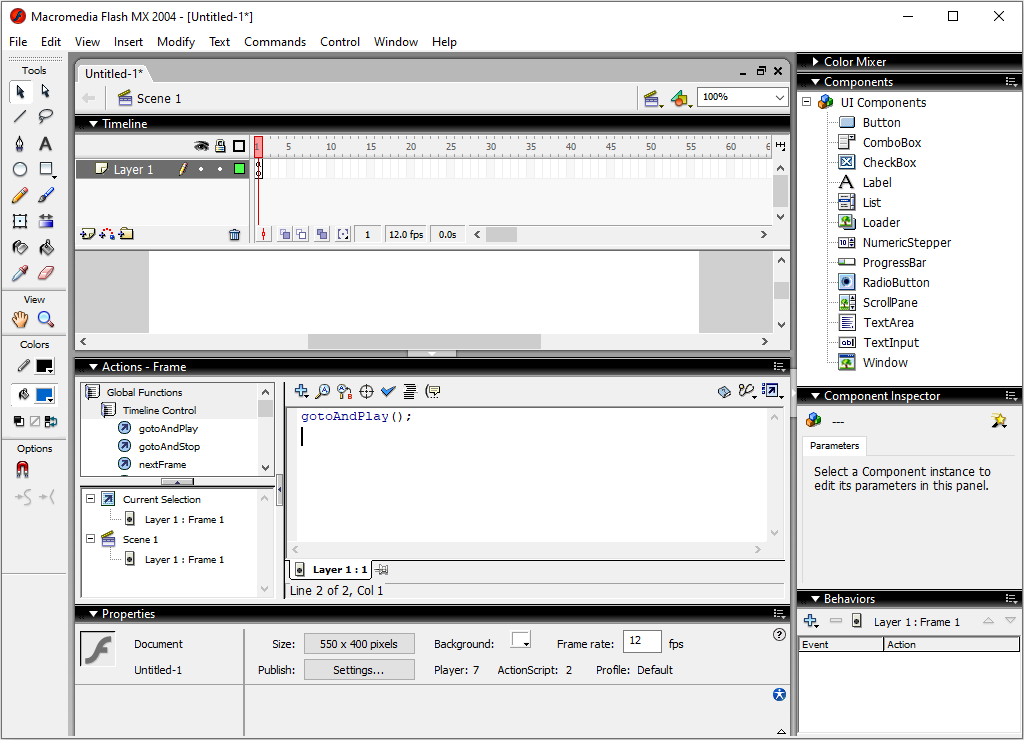Select the Zoom magnifier tool

pos(45,319)
